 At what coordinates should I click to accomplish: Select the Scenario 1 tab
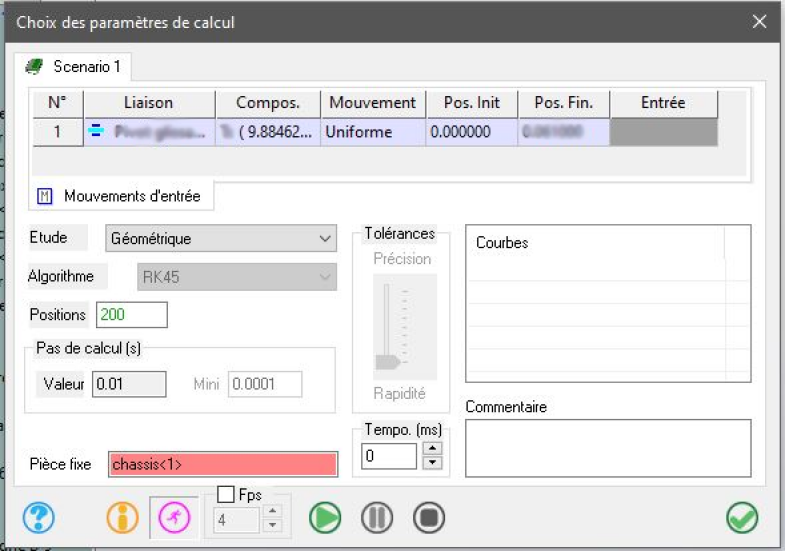[x=73, y=67]
